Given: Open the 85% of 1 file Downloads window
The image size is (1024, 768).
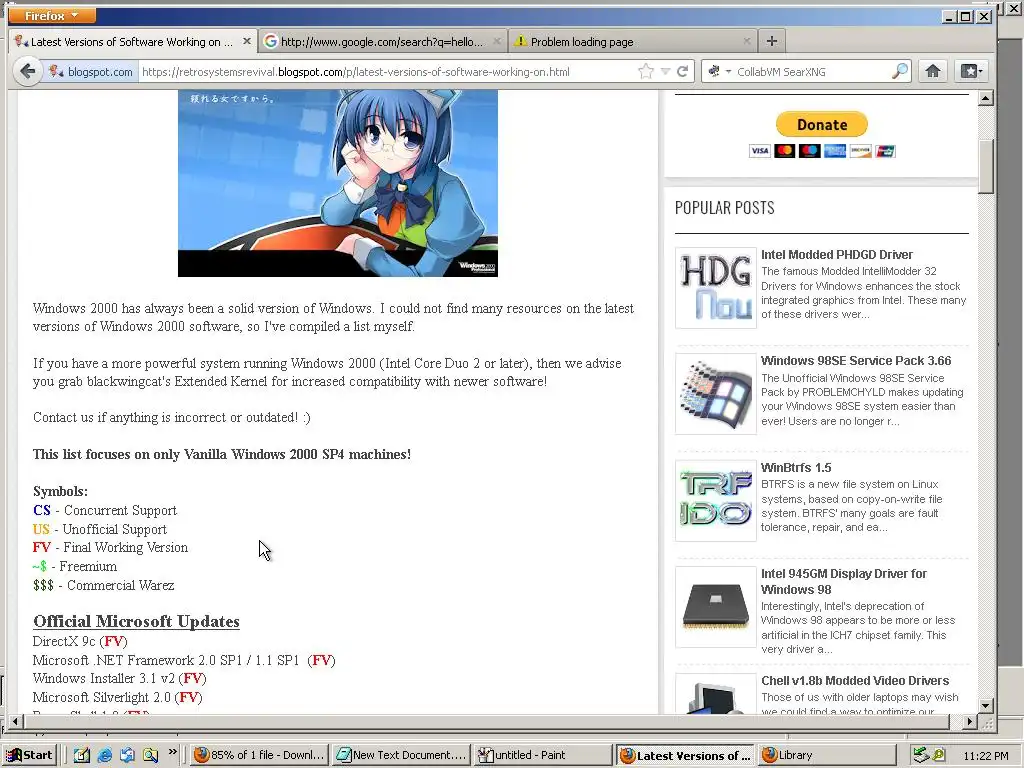Looking at the screenshot, I should pos(259,755).
